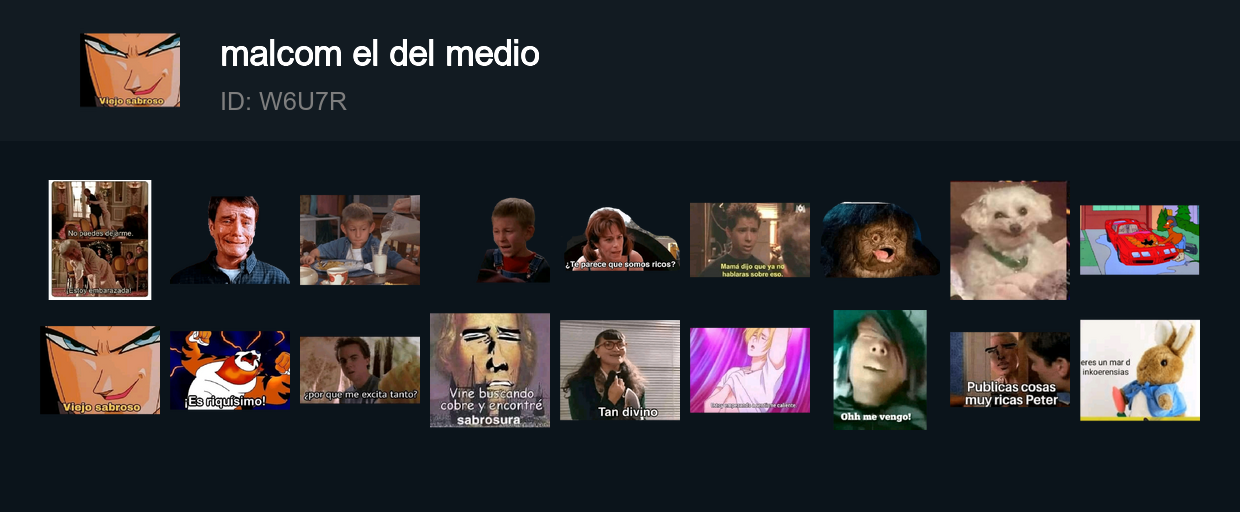
Task: Pick the crying blond kid sticker
Action: (x=514, y=240)
